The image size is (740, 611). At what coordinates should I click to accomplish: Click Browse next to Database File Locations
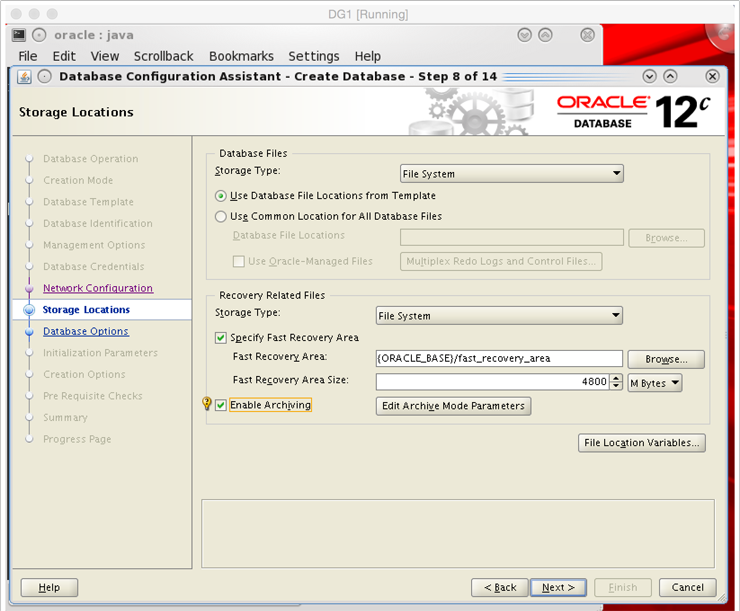point(666,238)
